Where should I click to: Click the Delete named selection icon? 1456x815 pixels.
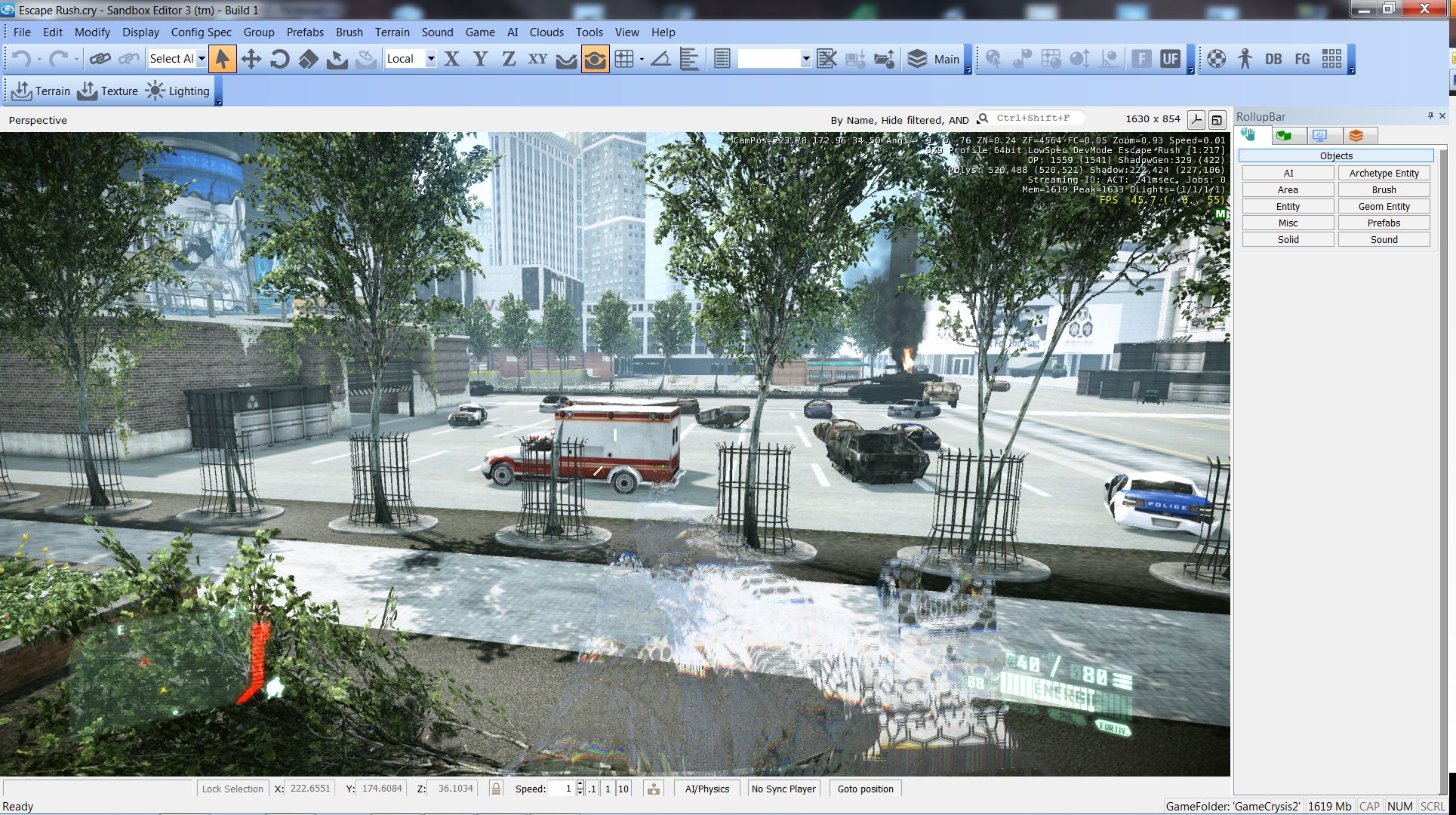(827, 59)
